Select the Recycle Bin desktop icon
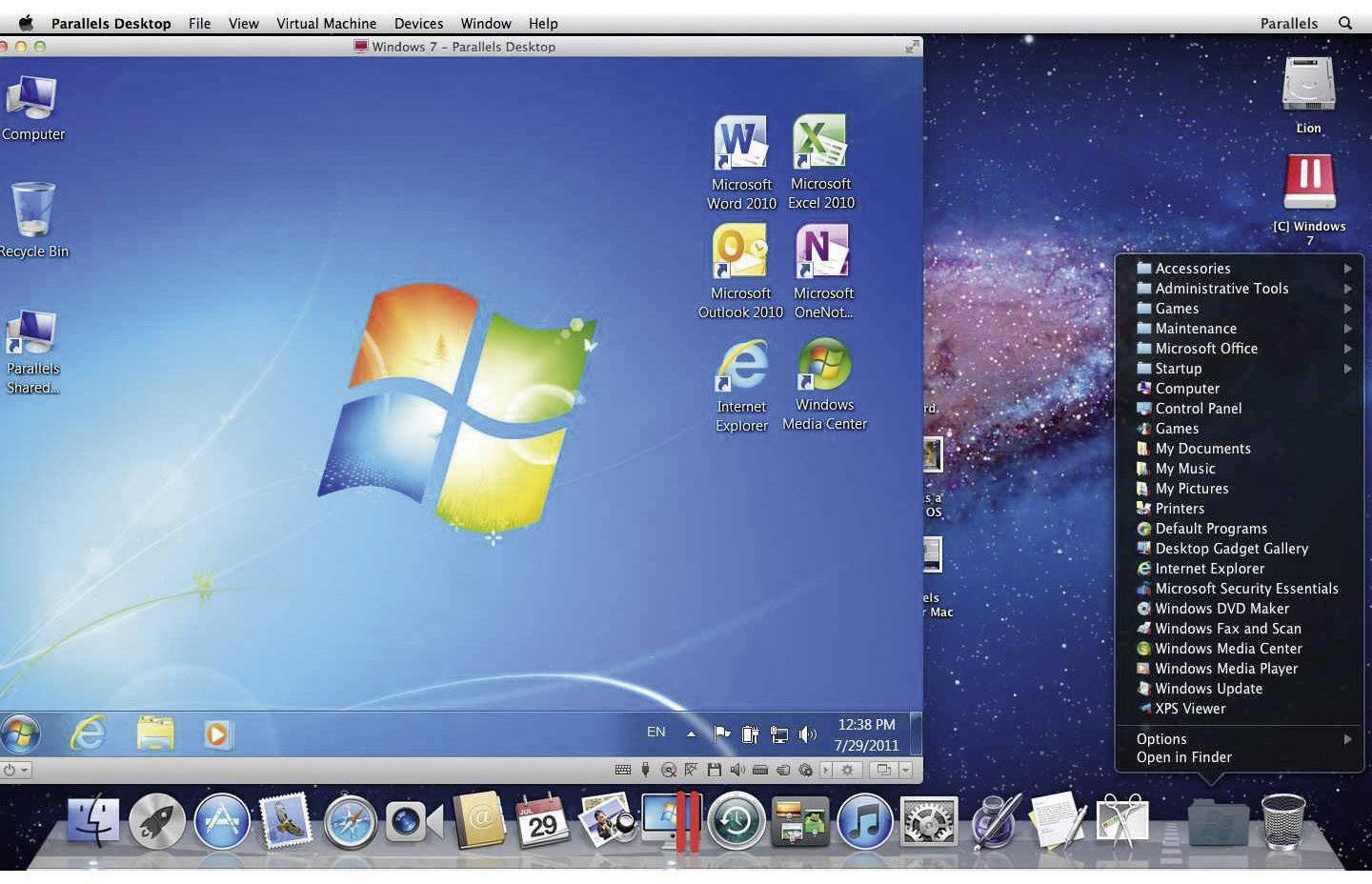The image size is (1372, 884). tap(33, 220)
